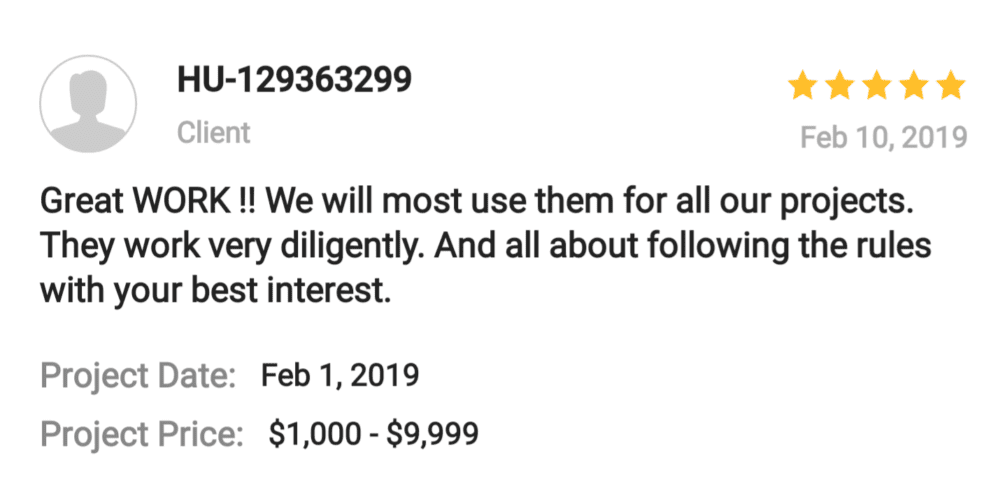Click the reviewer's gray avatar icon
This screenshot has height=492, width=1000.
[x=88, y=105]
